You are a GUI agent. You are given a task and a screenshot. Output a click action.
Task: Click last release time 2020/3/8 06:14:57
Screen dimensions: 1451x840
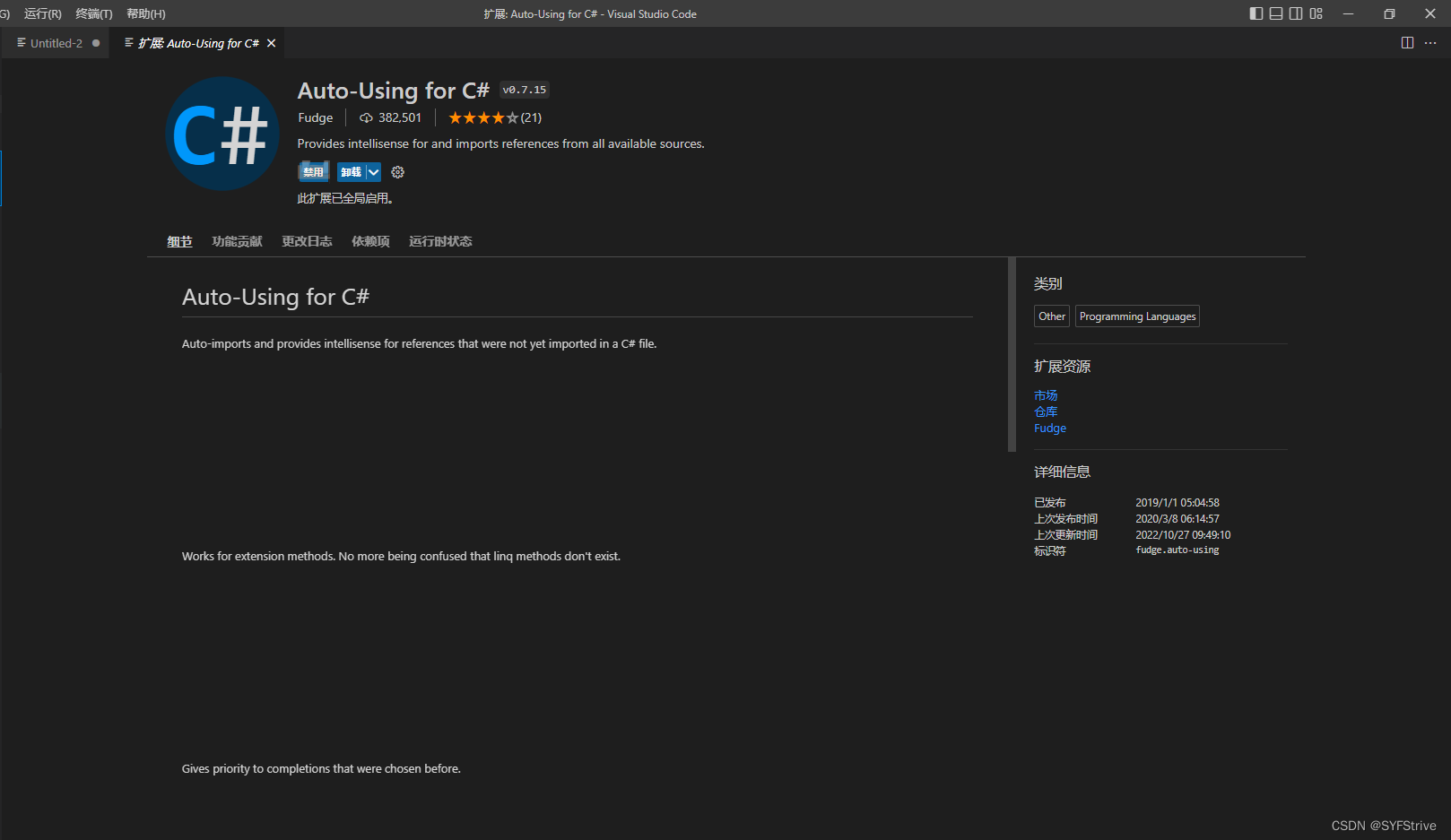(x=1177, y=519)
